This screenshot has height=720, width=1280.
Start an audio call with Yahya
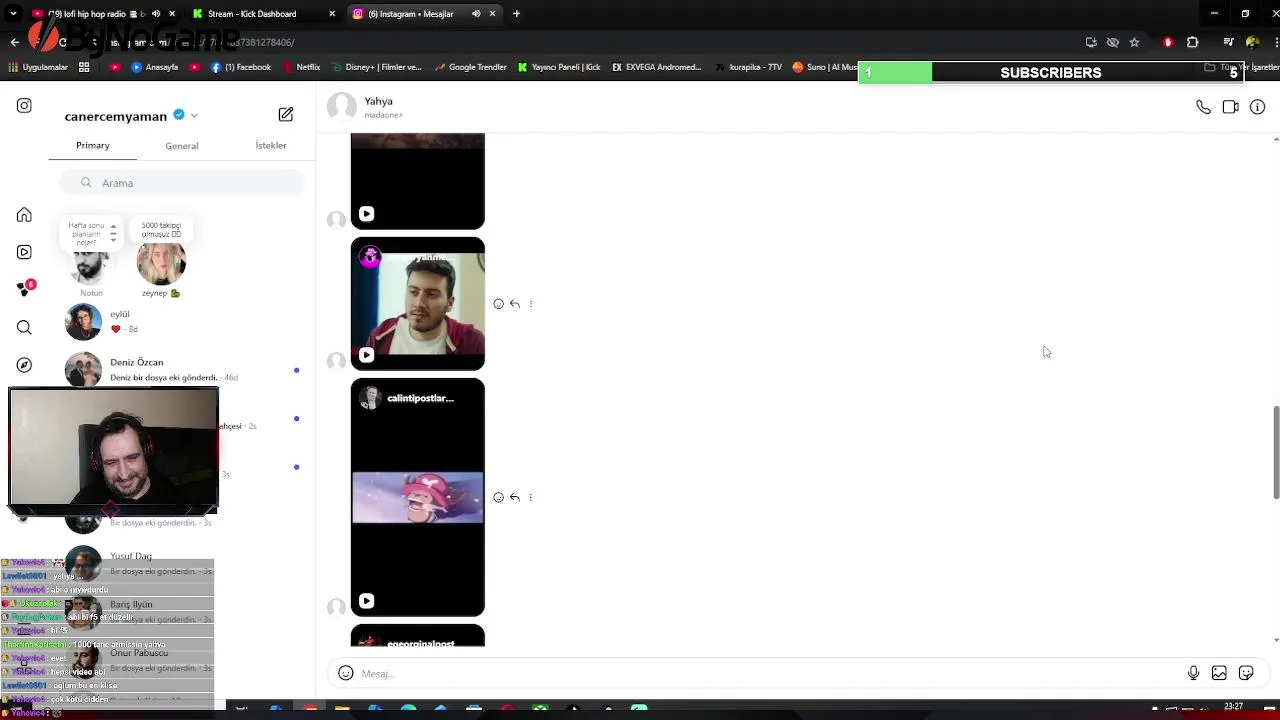click(1203, 107)
